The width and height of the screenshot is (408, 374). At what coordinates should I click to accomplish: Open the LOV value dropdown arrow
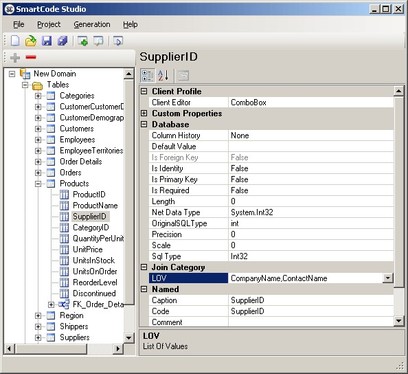click(388, 278)
